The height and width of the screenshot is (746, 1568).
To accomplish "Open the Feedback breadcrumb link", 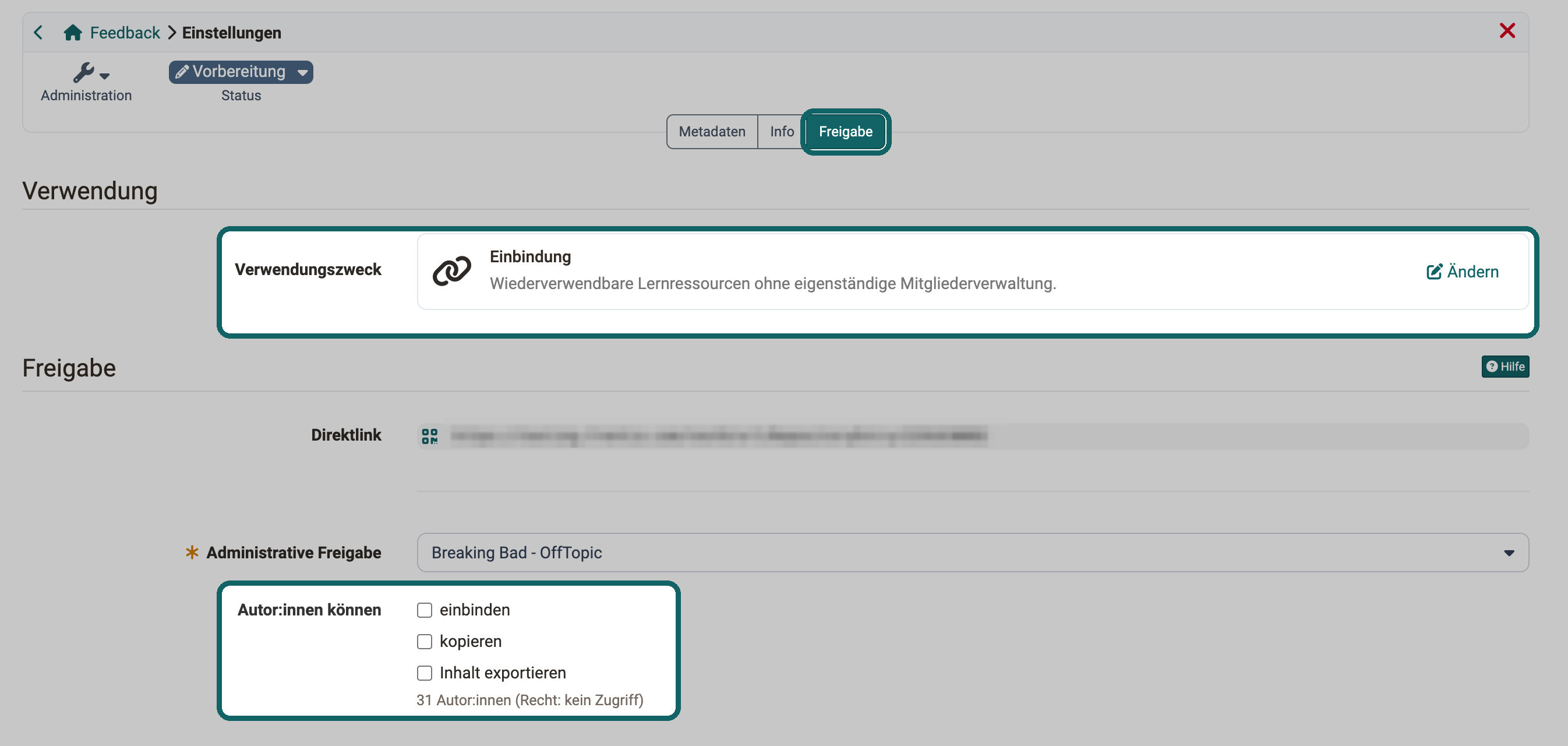I will pyautogui.click(x=125, y=33).
